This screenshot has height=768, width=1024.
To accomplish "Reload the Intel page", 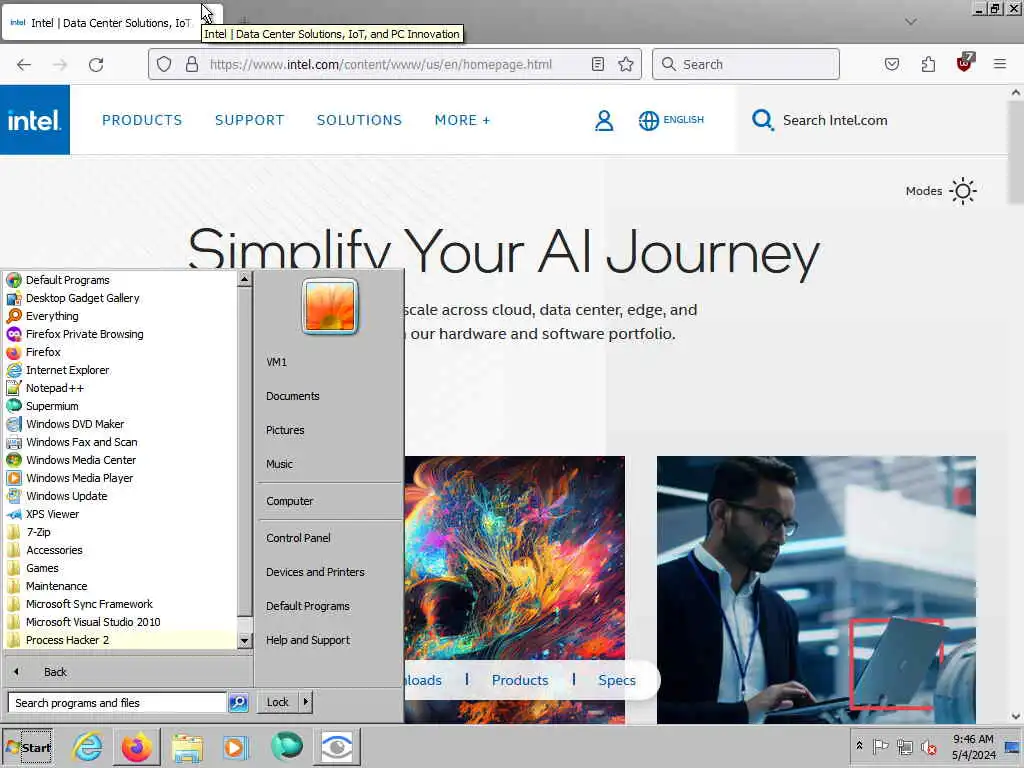I will point(96,64).
